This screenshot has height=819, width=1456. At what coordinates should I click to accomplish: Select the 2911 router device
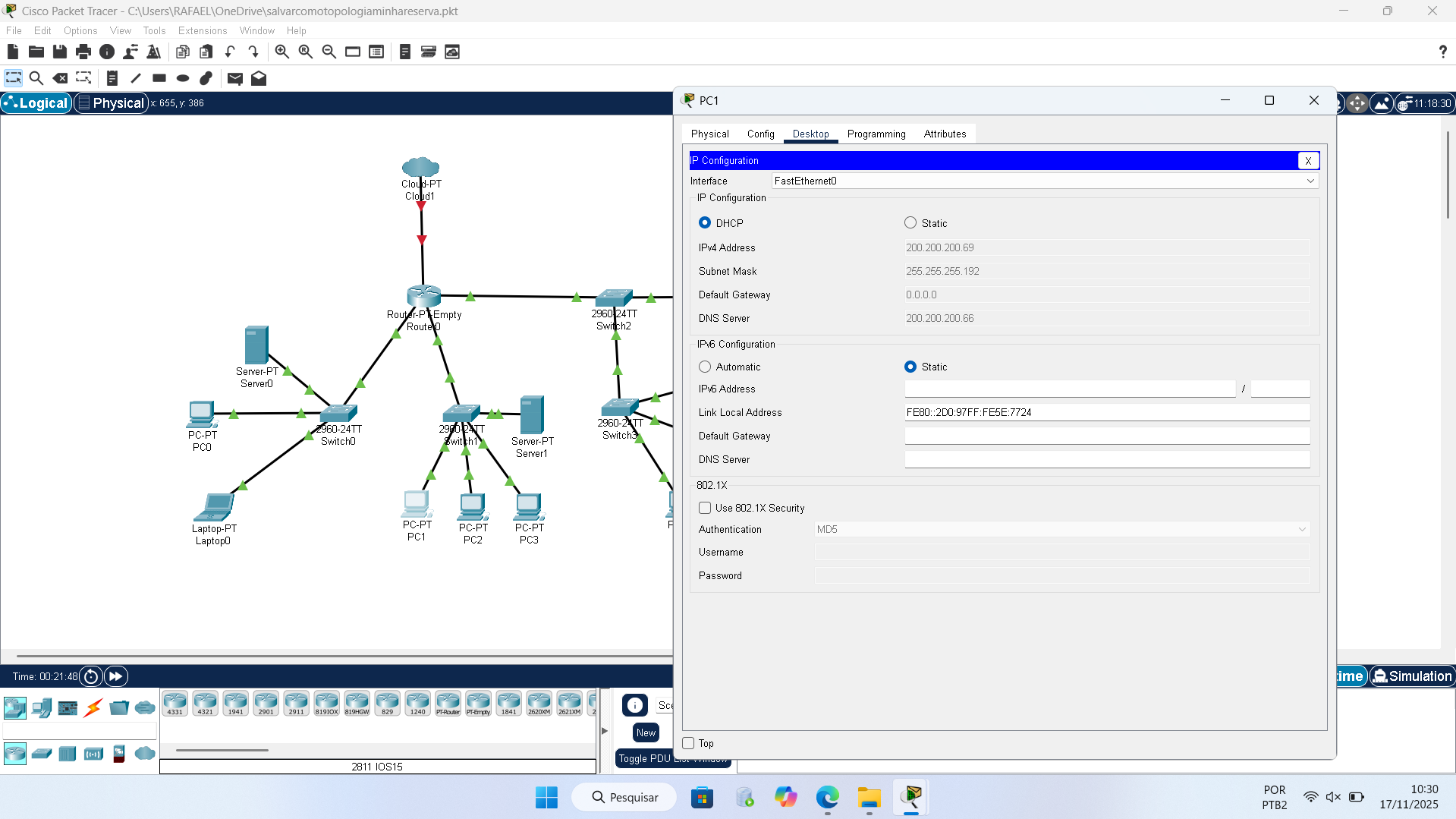(x=296, y=704)
